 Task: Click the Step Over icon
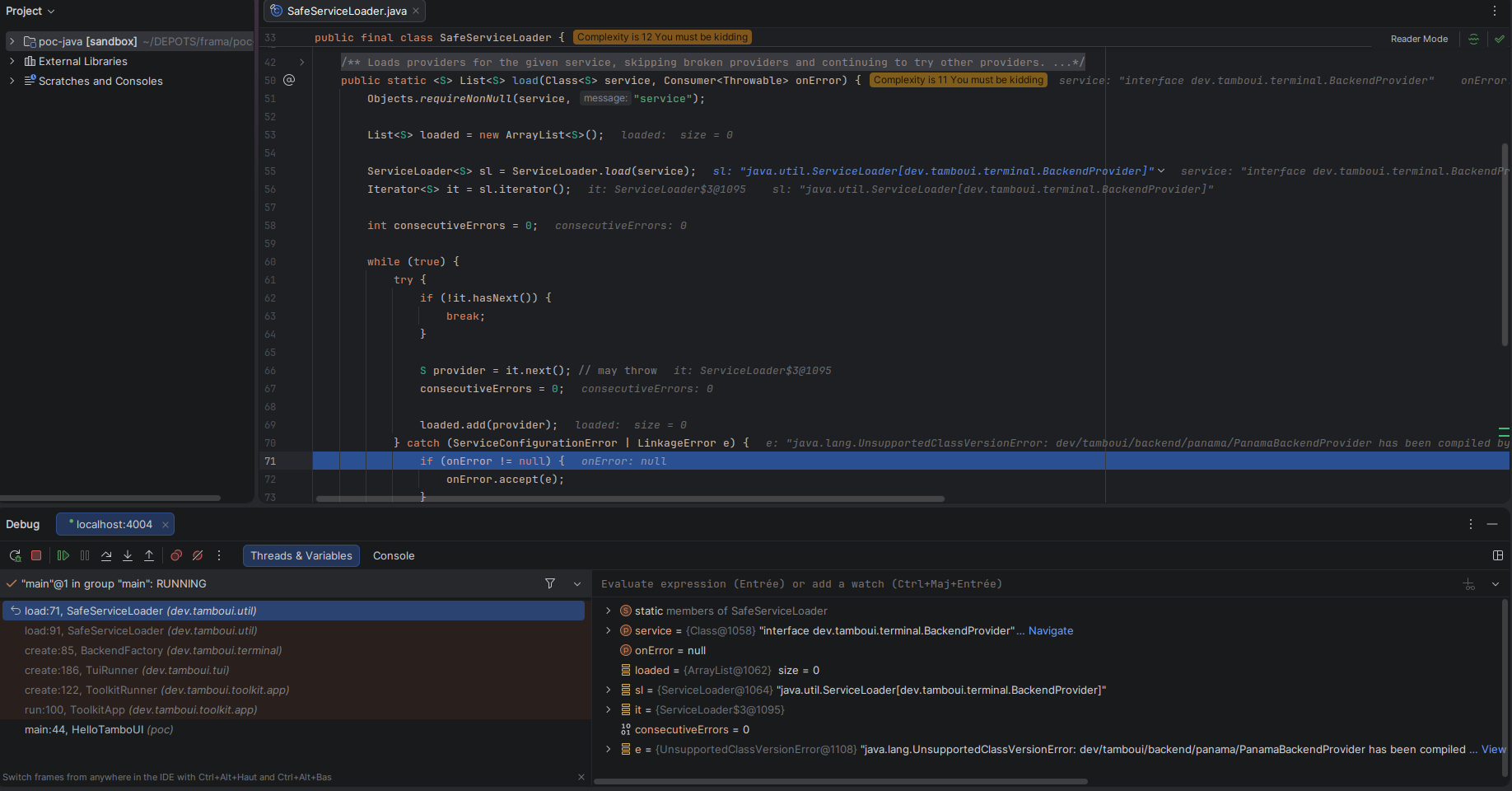106,556
